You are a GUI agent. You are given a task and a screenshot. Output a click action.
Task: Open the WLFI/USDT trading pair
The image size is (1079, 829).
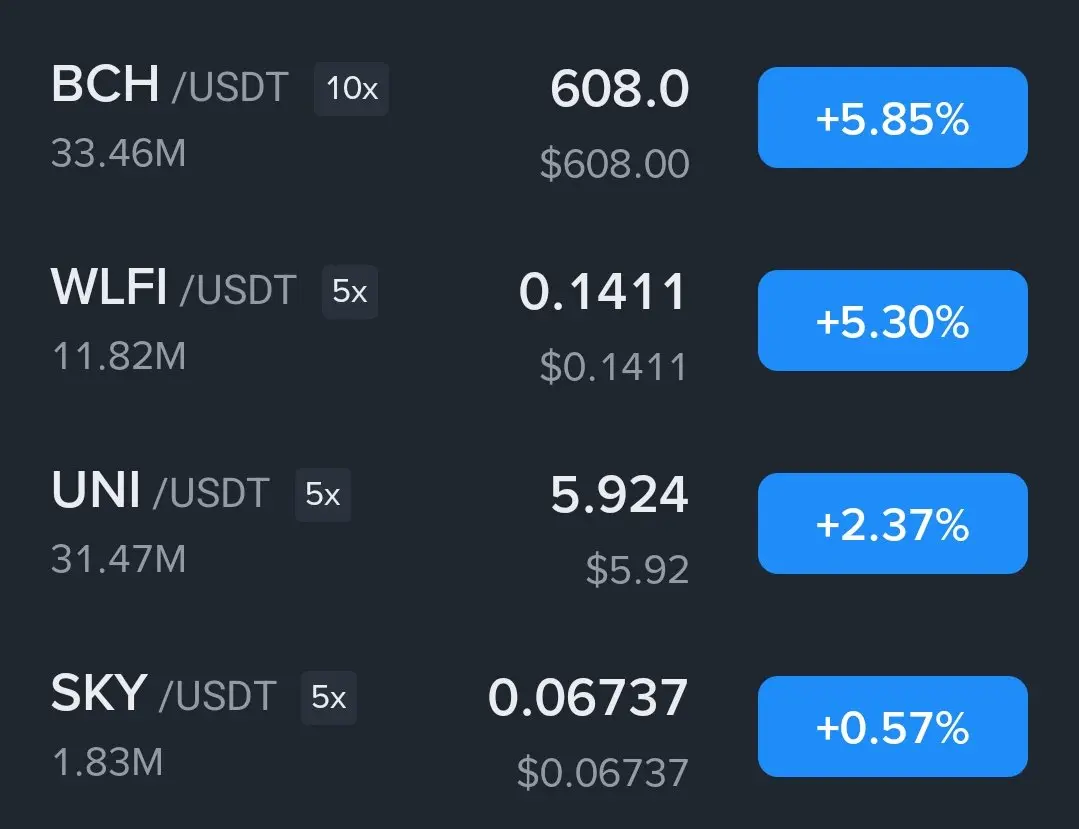pos(174,288)
